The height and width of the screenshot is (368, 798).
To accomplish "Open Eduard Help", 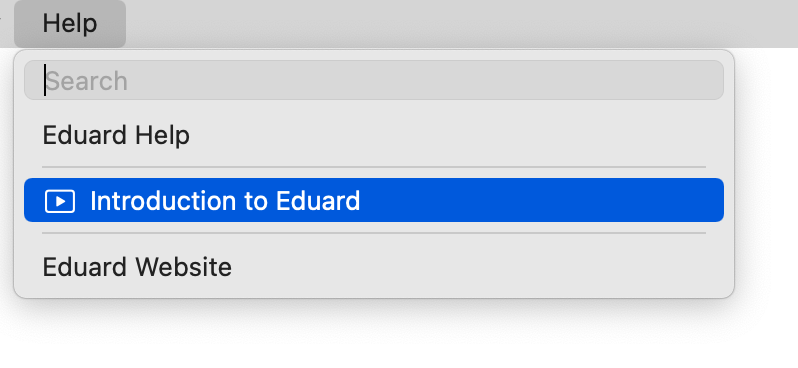I will pyautogui.click(x=374, y=135).
